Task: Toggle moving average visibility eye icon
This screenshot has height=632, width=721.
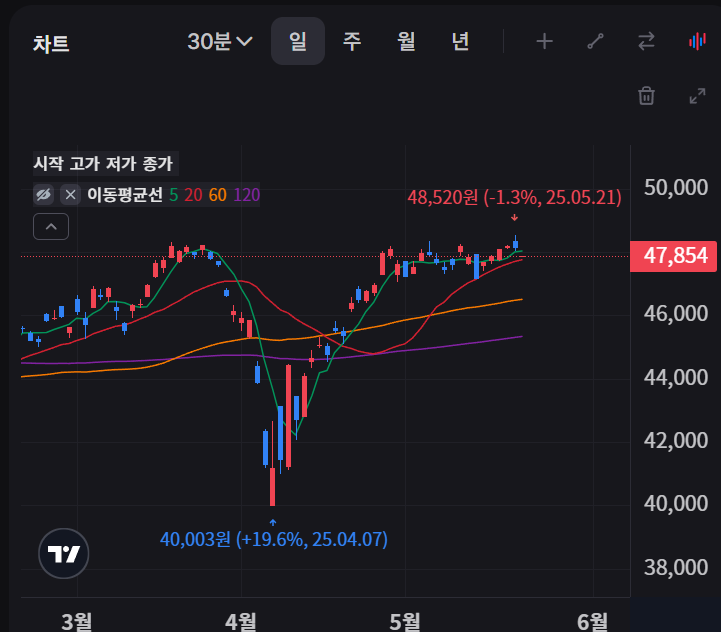Action: 44,195
